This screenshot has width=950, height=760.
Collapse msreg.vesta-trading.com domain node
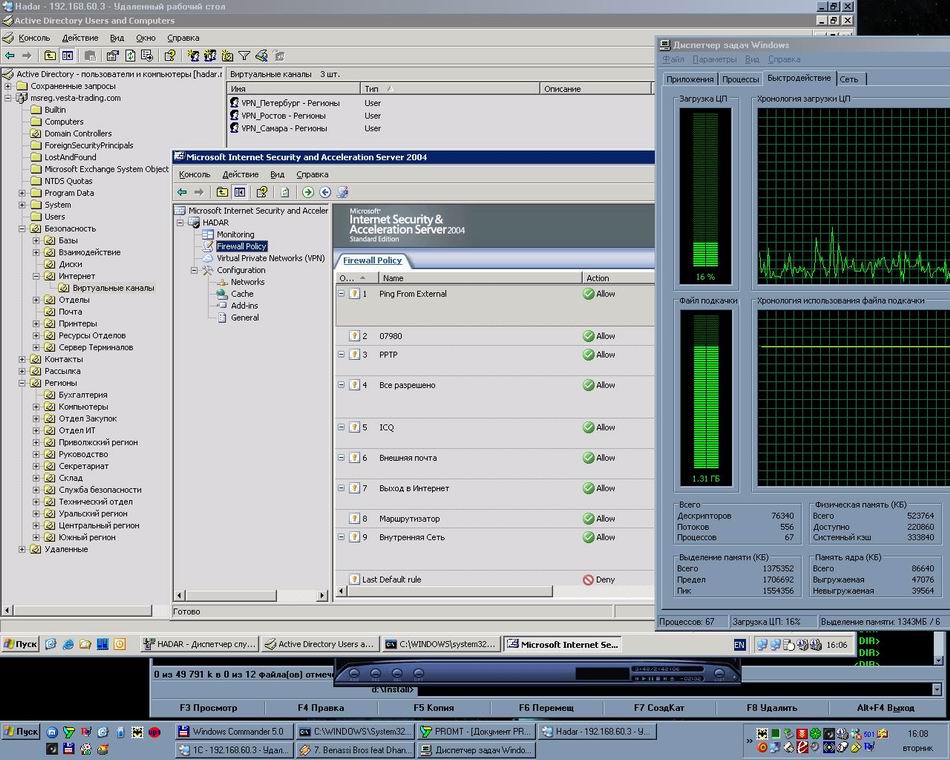(8, 98)
